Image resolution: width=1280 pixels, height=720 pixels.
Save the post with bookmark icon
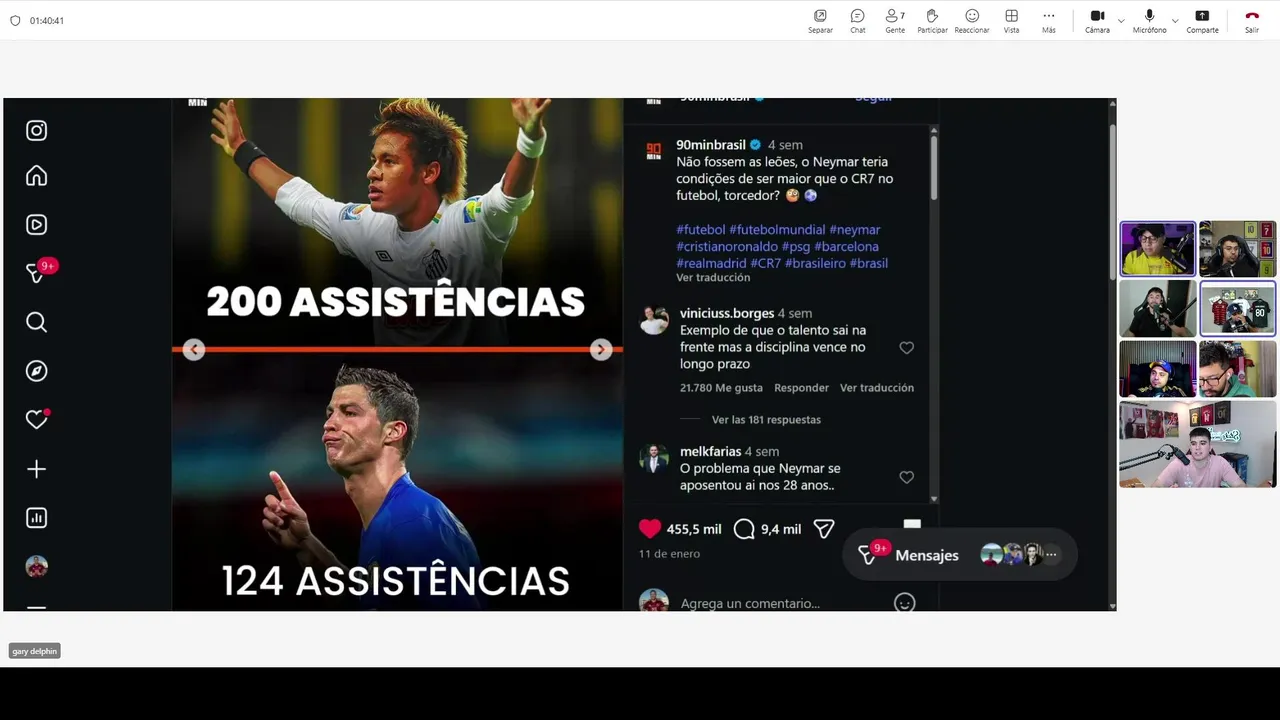(912, 524)
